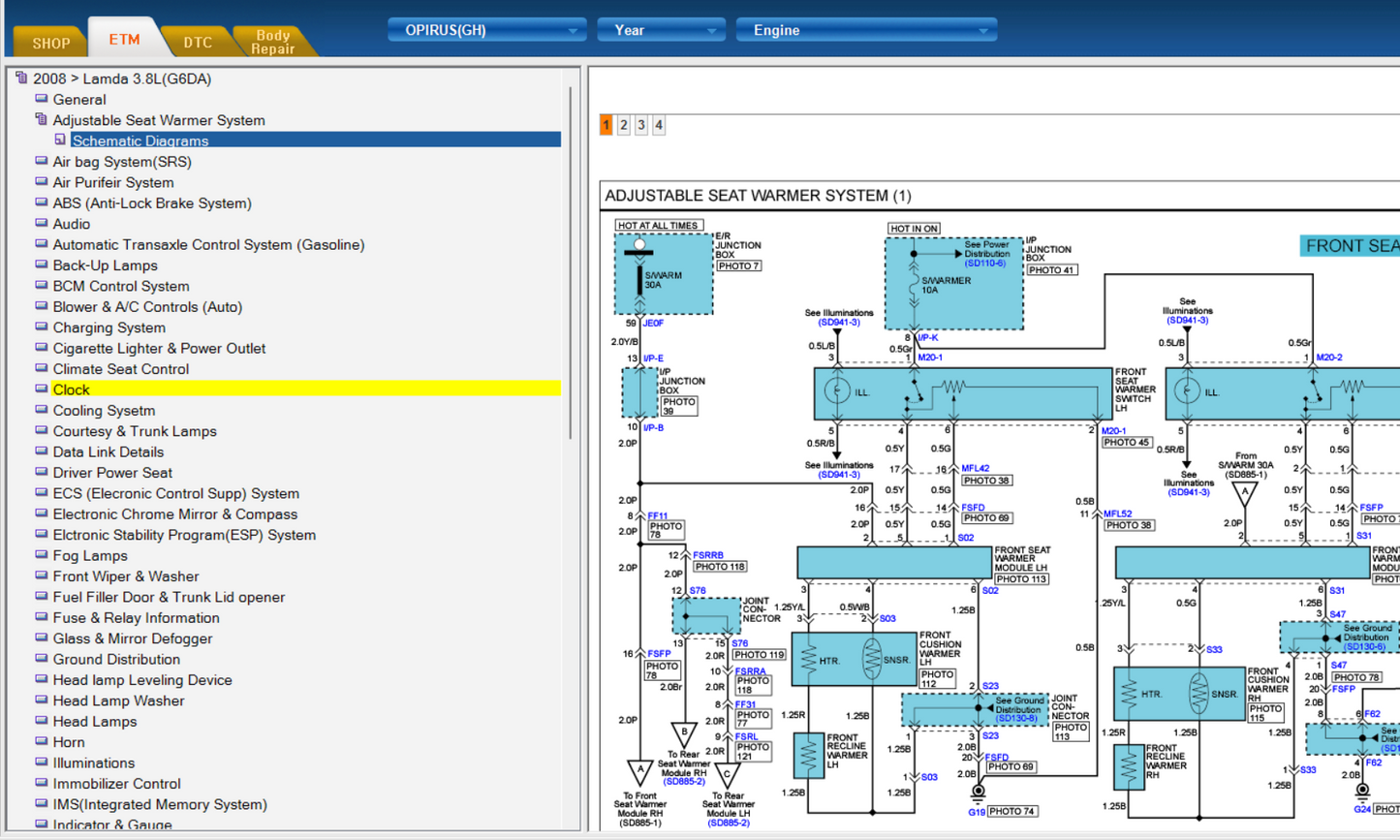Click the book icon beside General
1400x840 pixels.
point(41,99)
